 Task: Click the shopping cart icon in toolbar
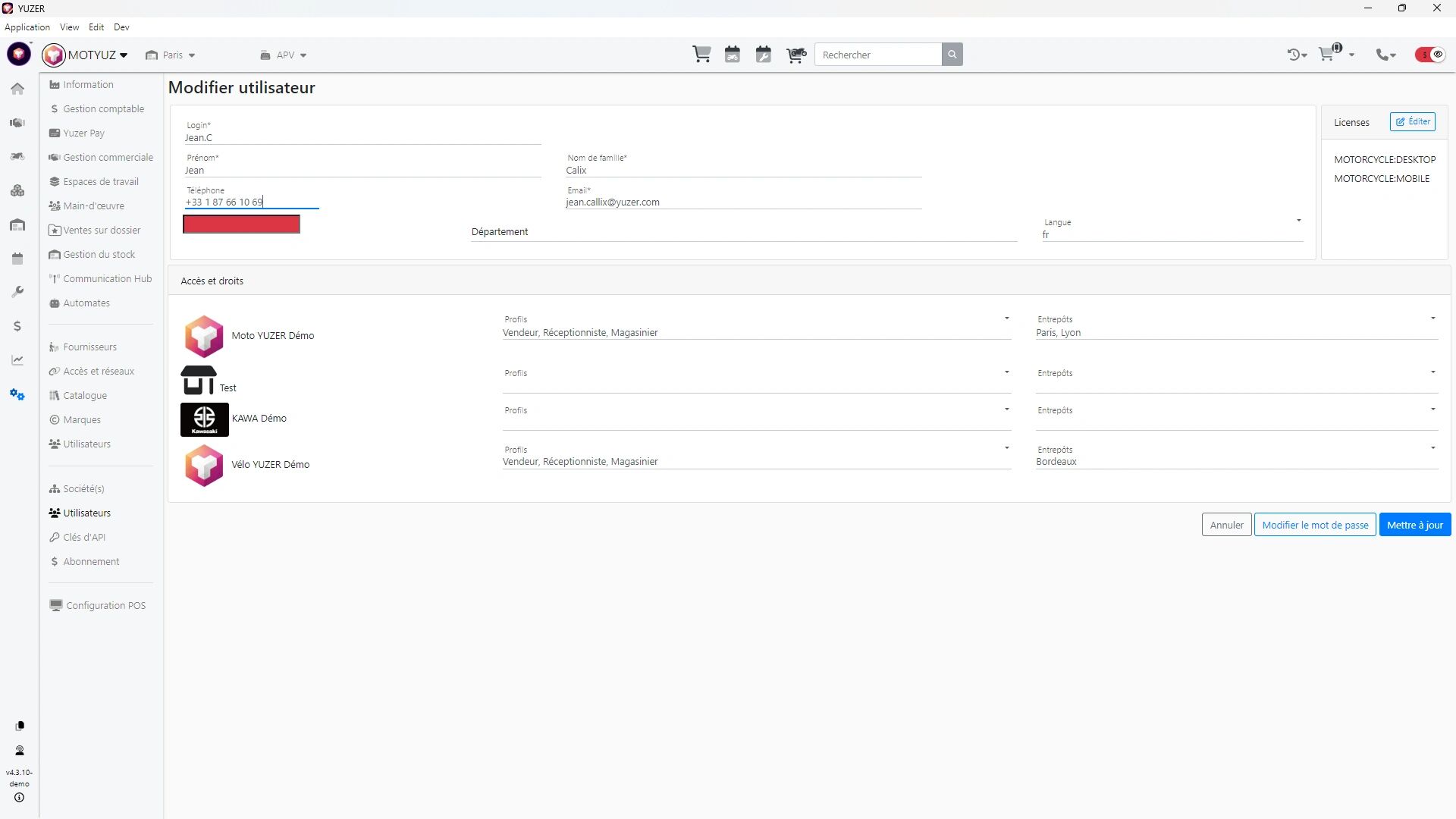coord(701,55)
